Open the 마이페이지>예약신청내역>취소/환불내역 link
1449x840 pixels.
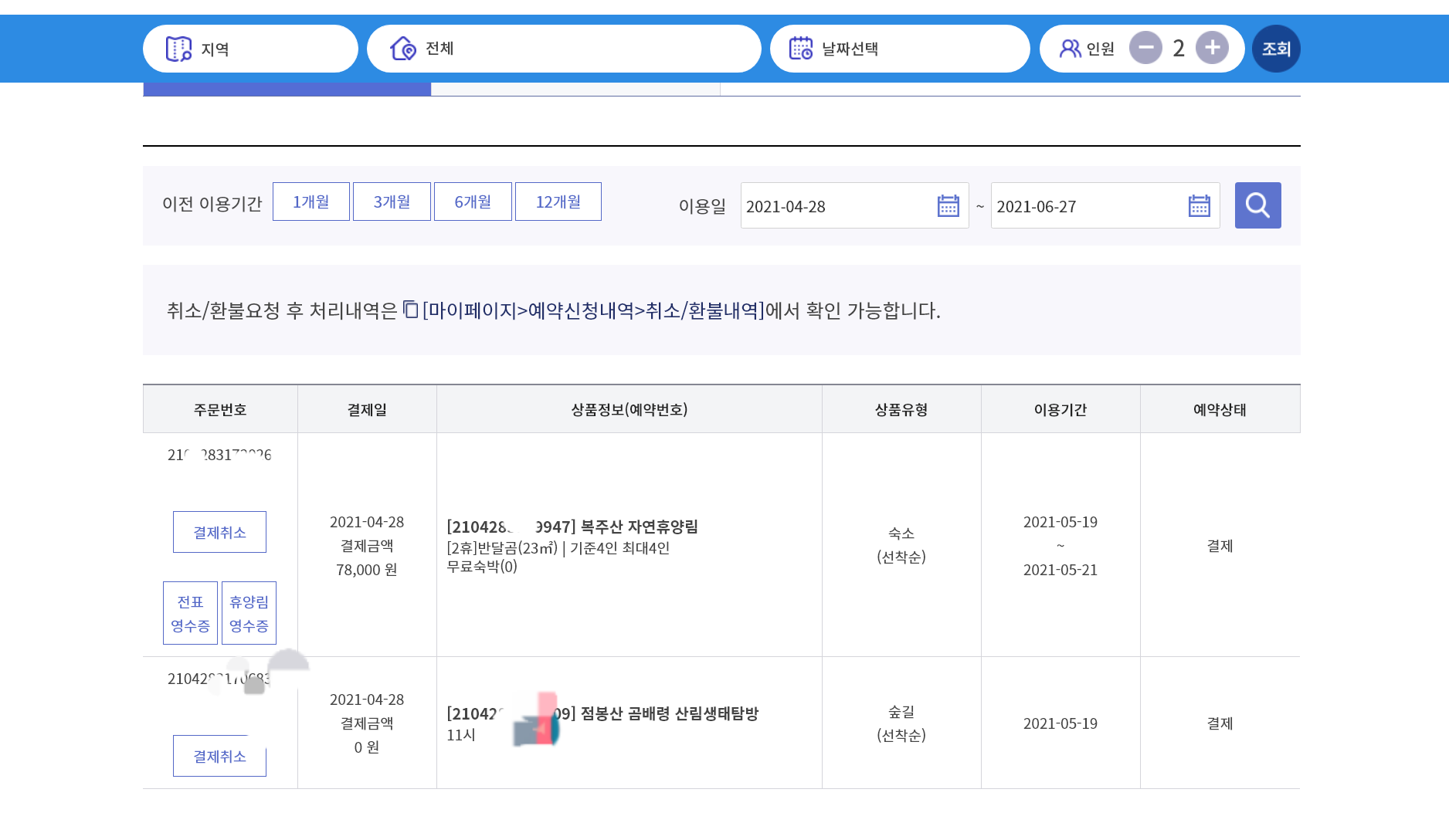pyautogui.click(x=593, y=310)
